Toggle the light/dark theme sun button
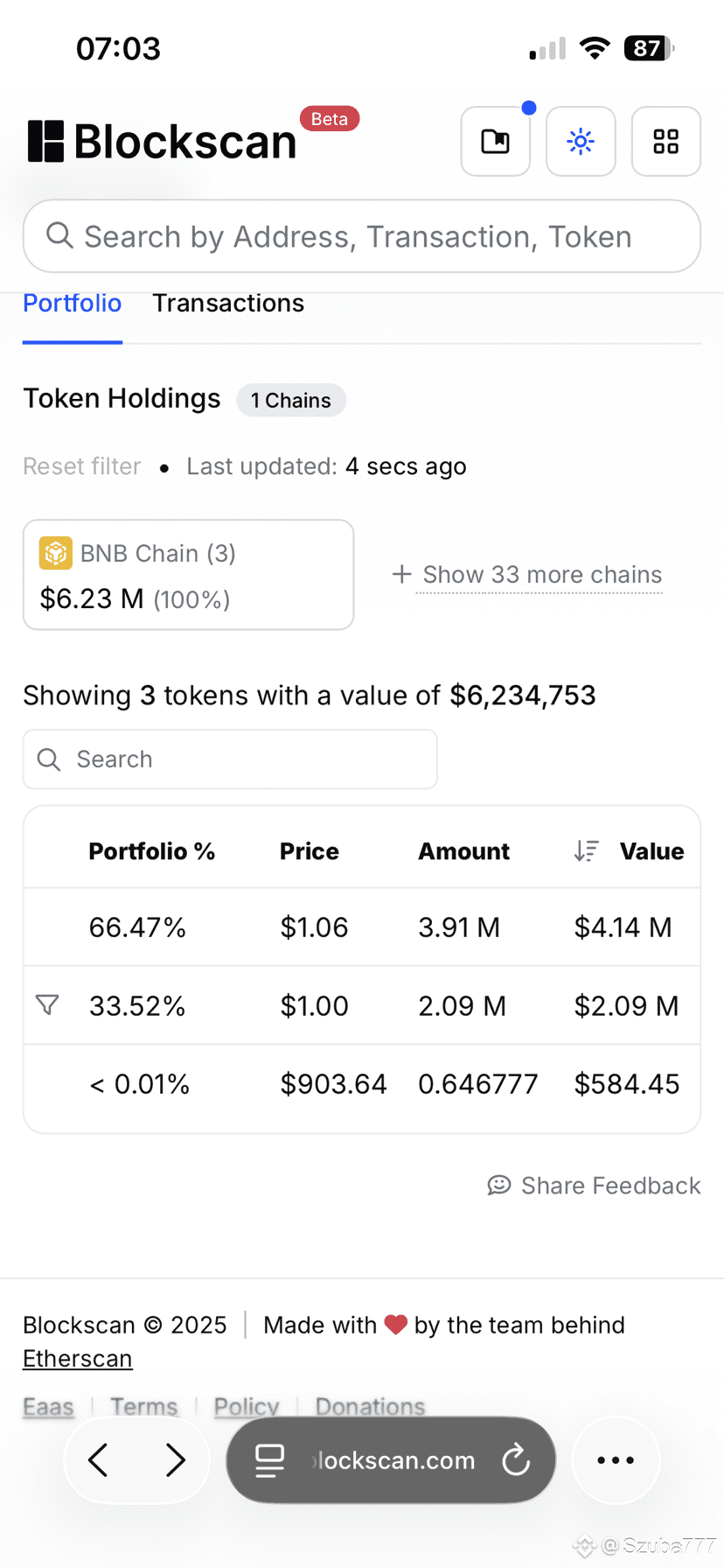 point(581,141)
